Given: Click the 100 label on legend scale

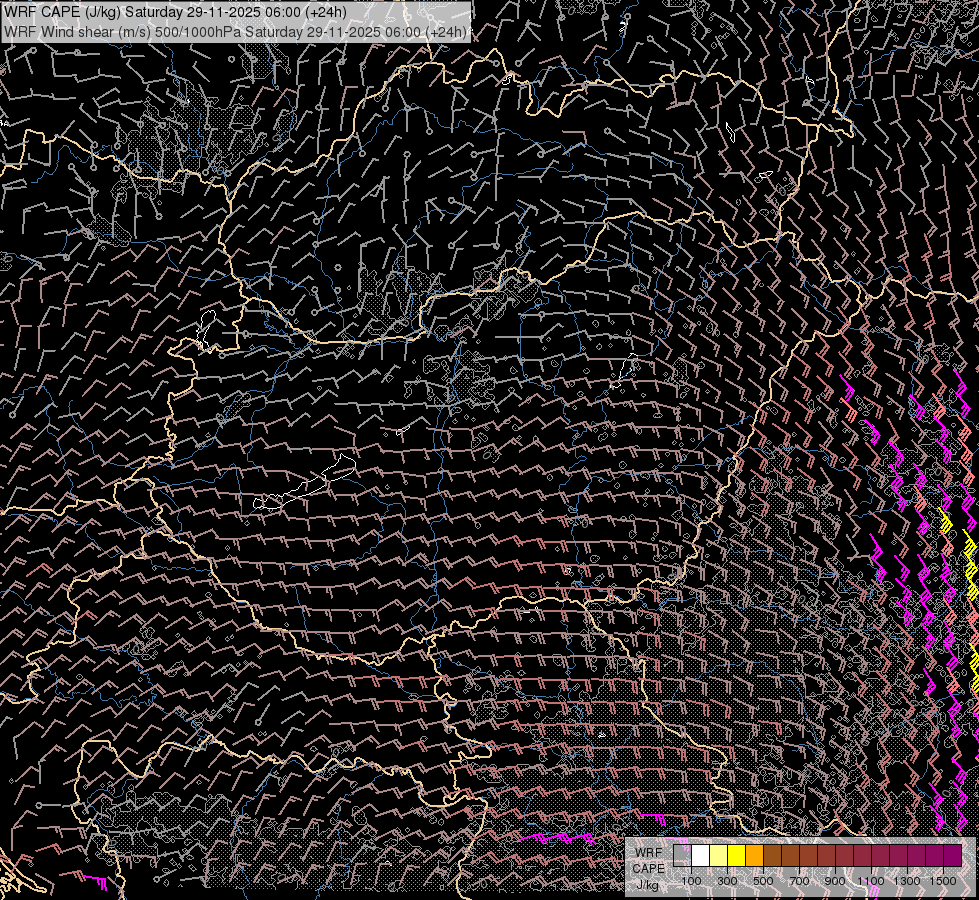Looking at the screenshot, I should (x=691, y=881).
